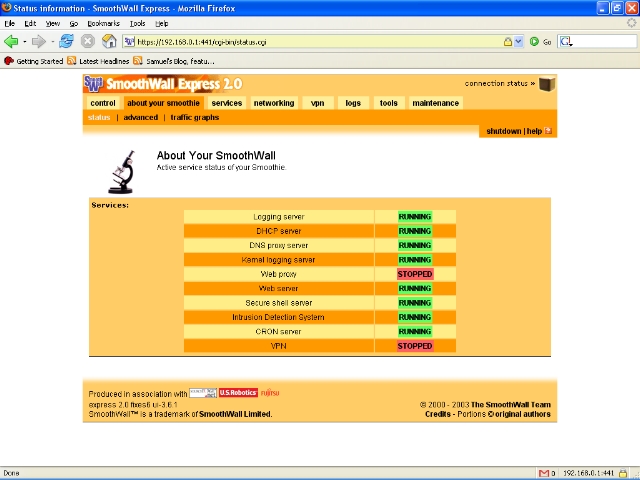Click the VPN STOPPED status
Image resolution: width=640 pixels, height=480 pixels.
[415, 346]
